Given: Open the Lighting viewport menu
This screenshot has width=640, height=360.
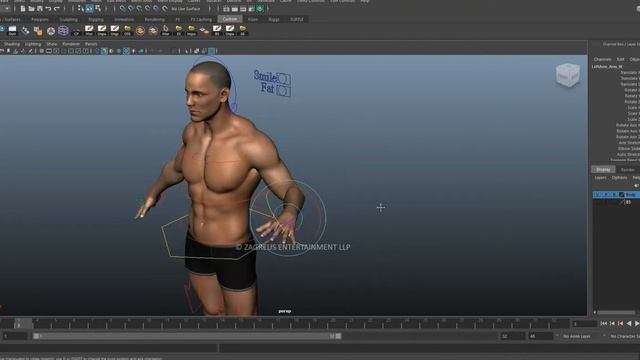Looking at the screenshot, I should pyautogui.click(x=33, y=44).
